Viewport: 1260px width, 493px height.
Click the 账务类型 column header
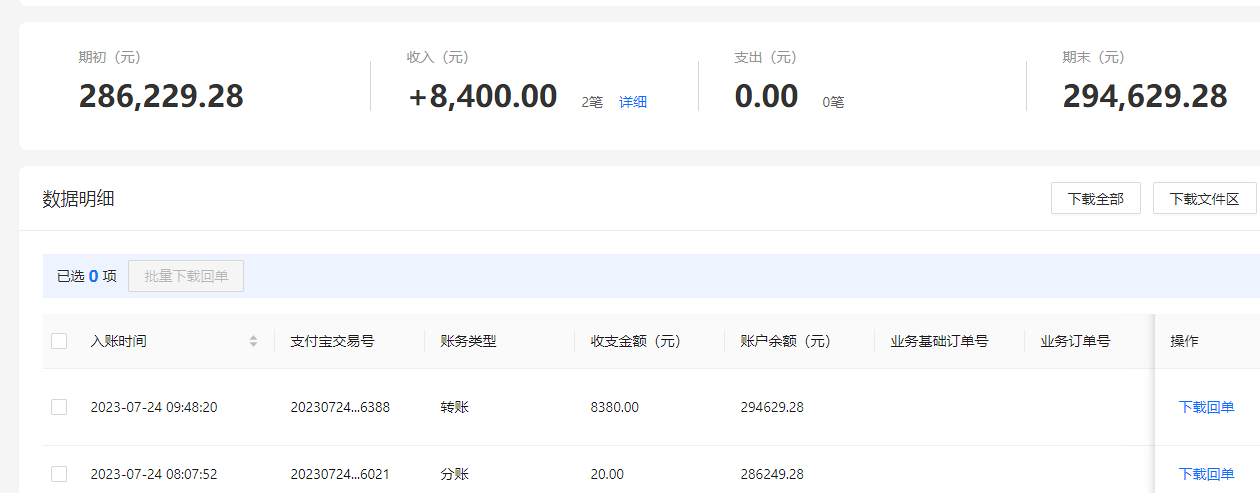click(468, 341)
